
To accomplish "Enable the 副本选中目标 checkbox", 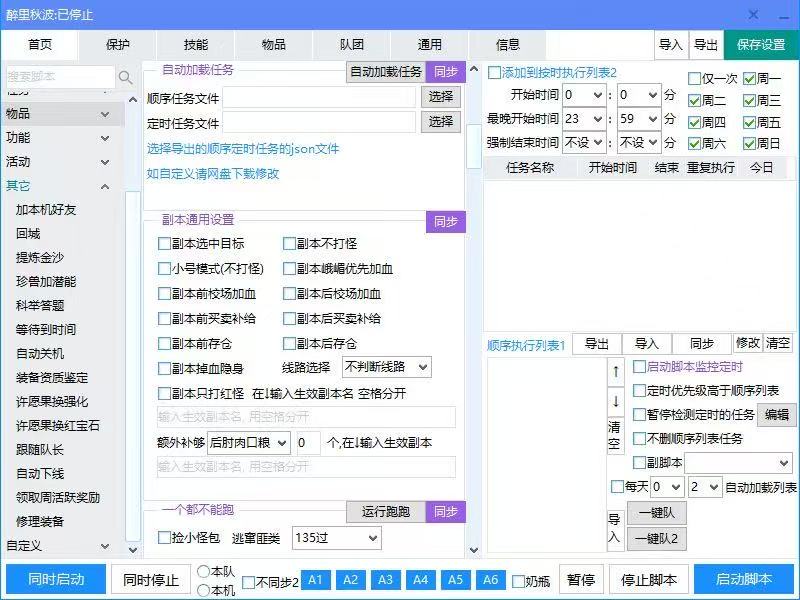I will 165,244.
